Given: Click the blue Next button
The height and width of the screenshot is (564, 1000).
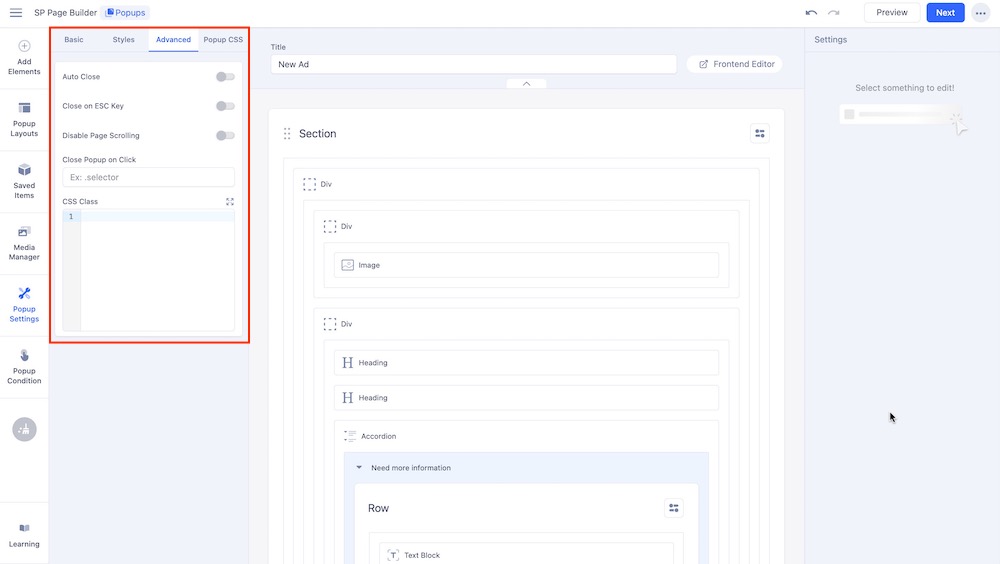Looking at the screenshot, I should pos(945,13).
